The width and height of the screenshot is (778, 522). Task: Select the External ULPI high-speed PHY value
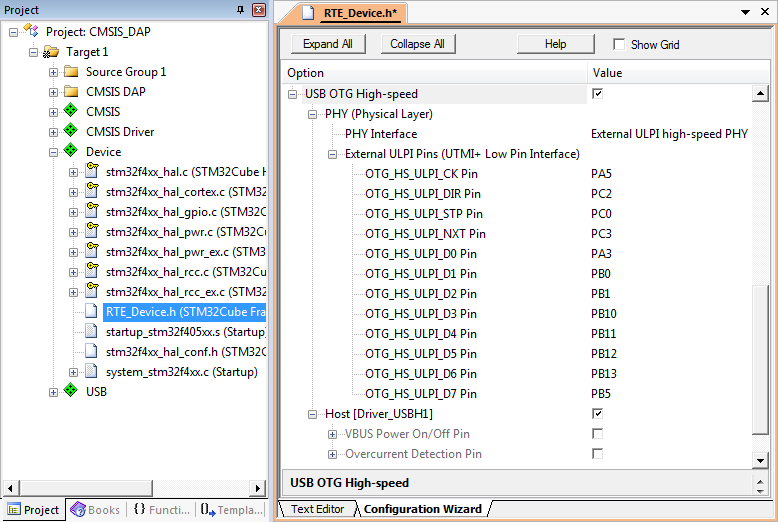[669, 134]
